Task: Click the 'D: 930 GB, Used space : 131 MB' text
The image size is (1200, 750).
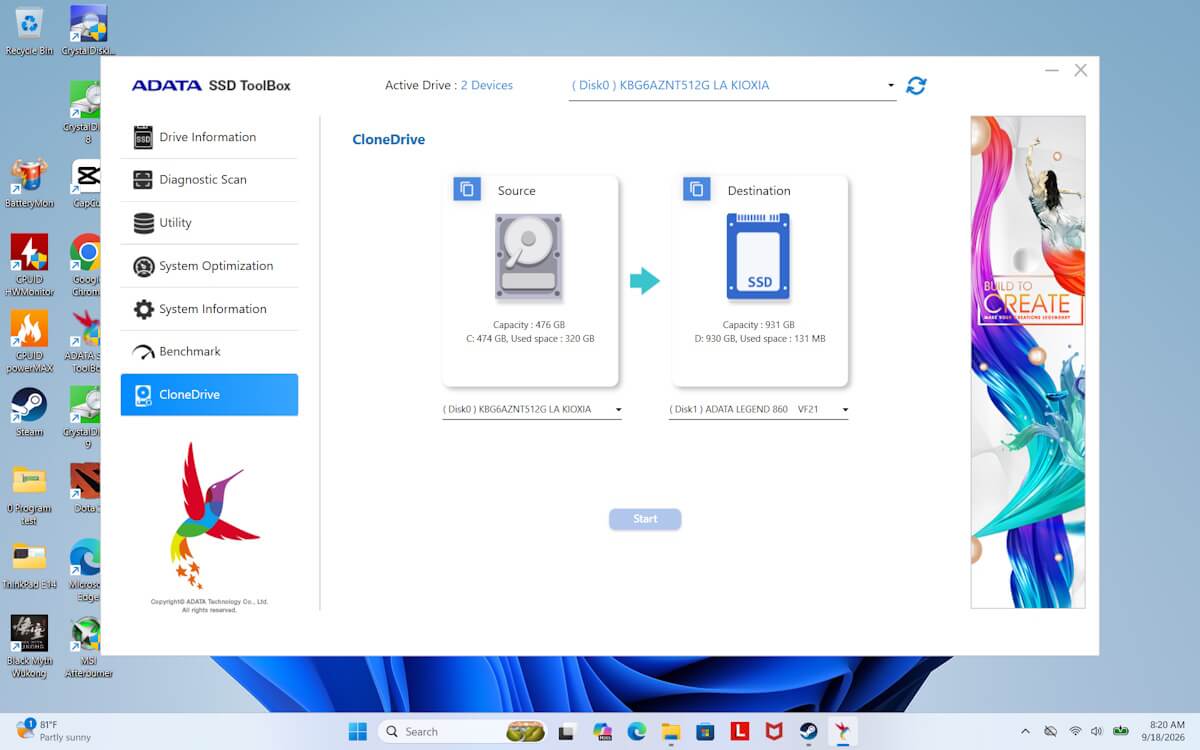Action: coord(759,339)
